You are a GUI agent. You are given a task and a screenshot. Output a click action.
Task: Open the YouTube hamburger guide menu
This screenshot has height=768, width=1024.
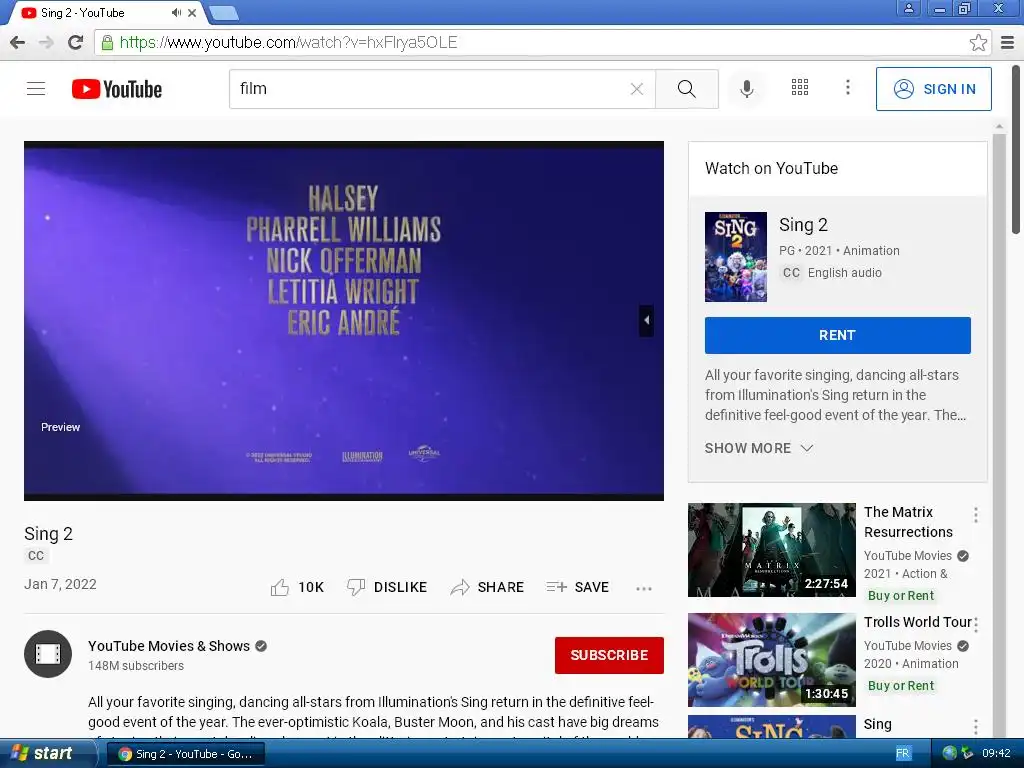[36, 88]
